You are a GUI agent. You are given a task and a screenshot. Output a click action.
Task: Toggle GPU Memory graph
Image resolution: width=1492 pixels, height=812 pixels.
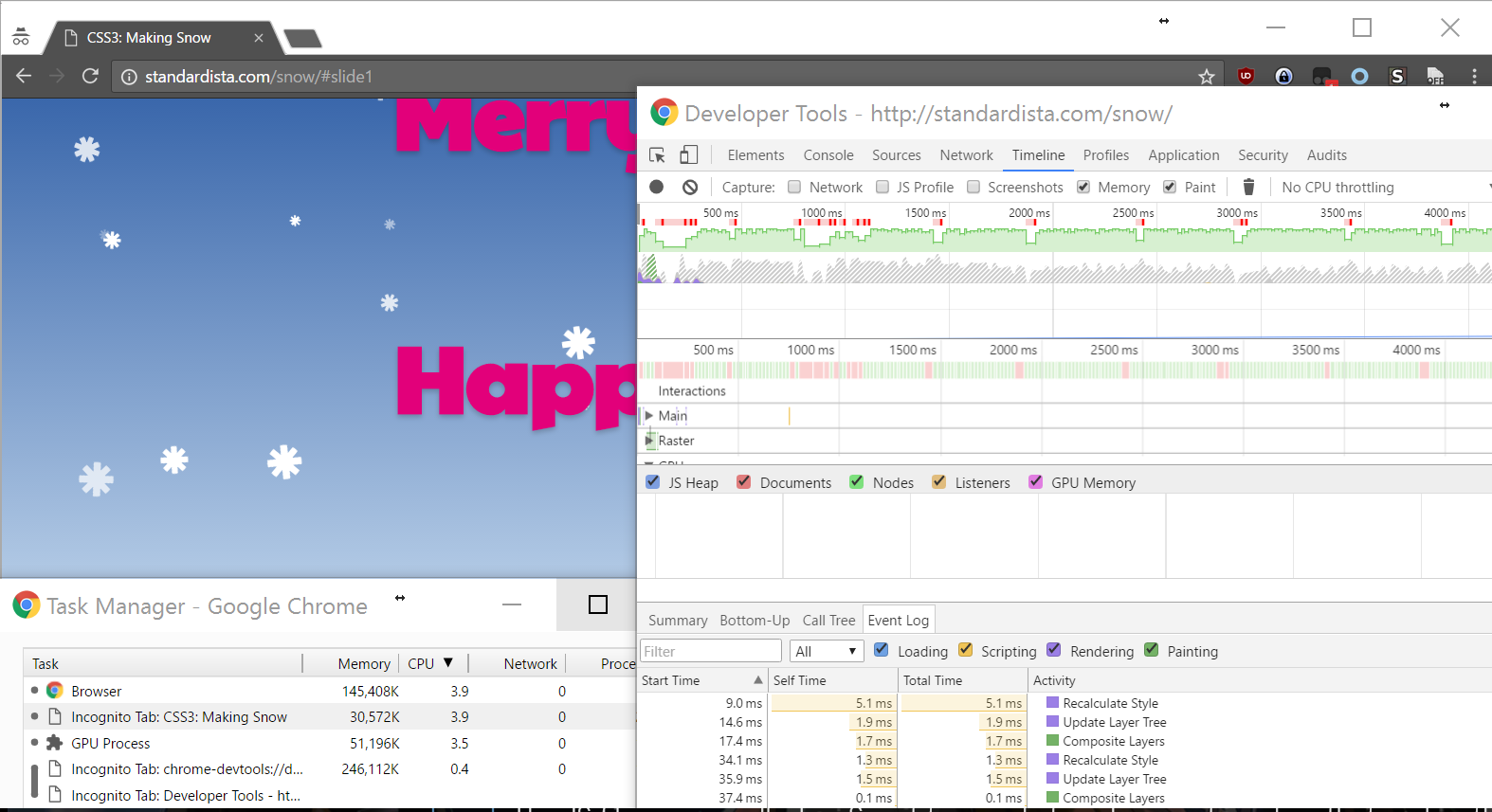(1036, 481)
